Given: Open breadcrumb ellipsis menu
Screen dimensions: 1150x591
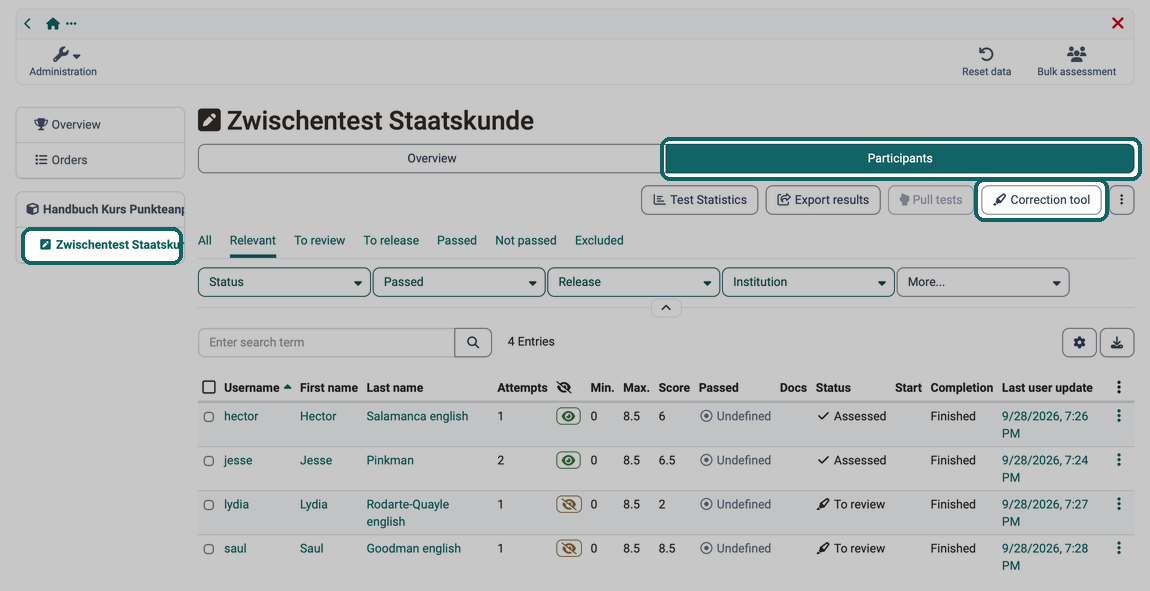Looking at the screenshot, I should point(71,23).
